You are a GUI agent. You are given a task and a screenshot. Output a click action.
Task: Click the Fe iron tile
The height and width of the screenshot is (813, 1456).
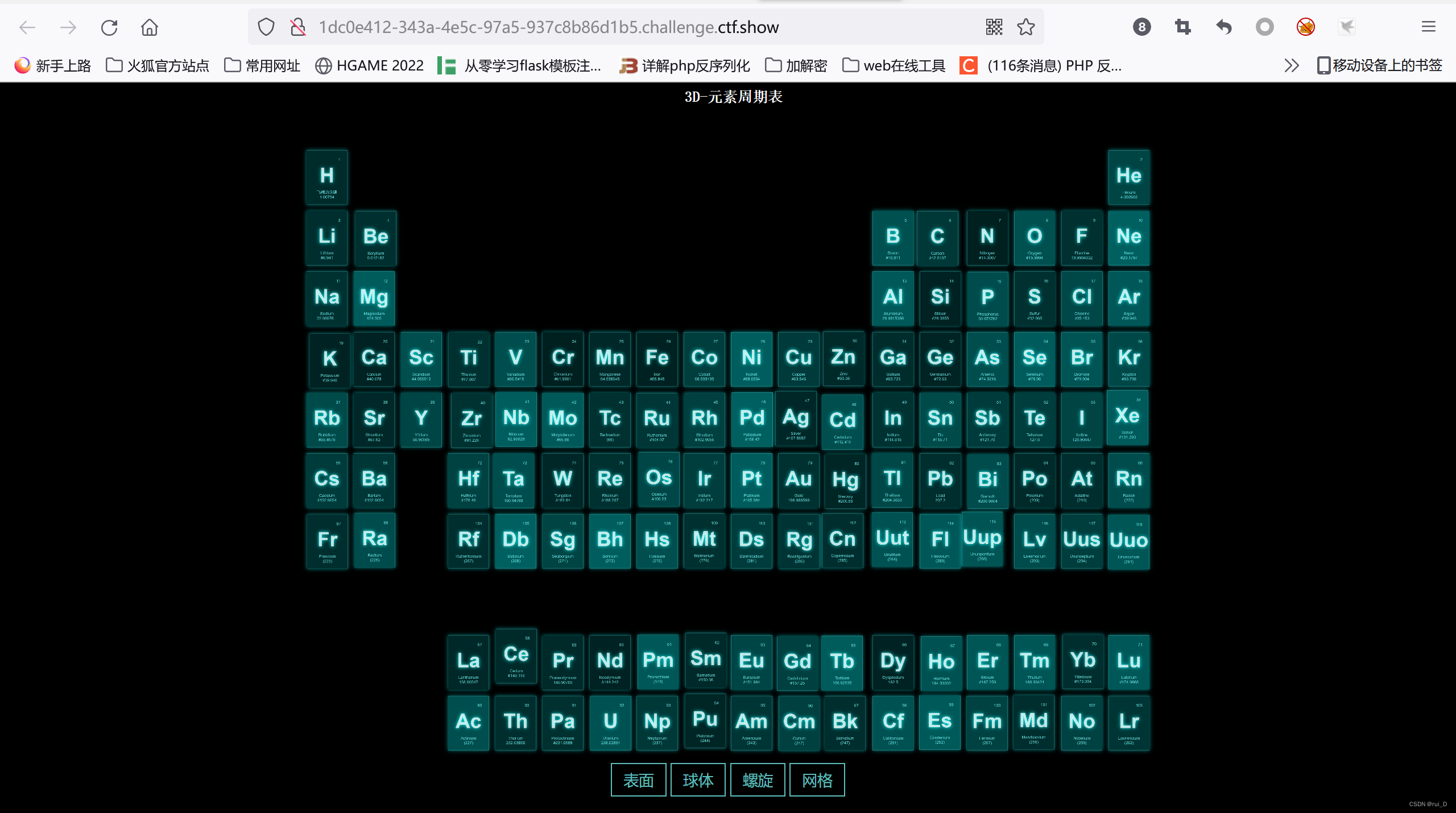657,359
